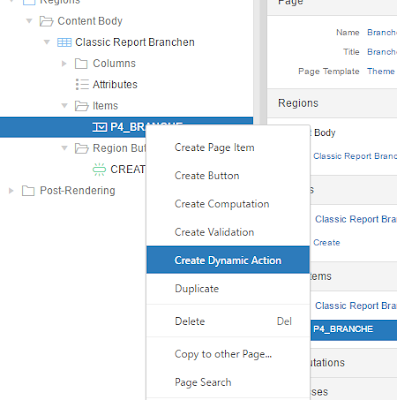Collapse the Classic Report Branchen node
397x400 pixels.
coord(47,42)
